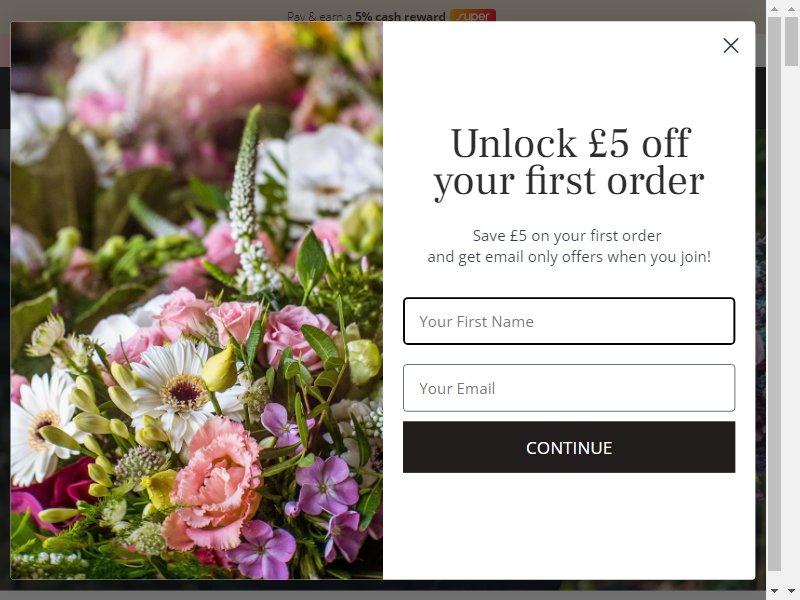
Task: Click the outermost scrollbar's down arrow
Action: pyautogui.click(x=792, y=591)
